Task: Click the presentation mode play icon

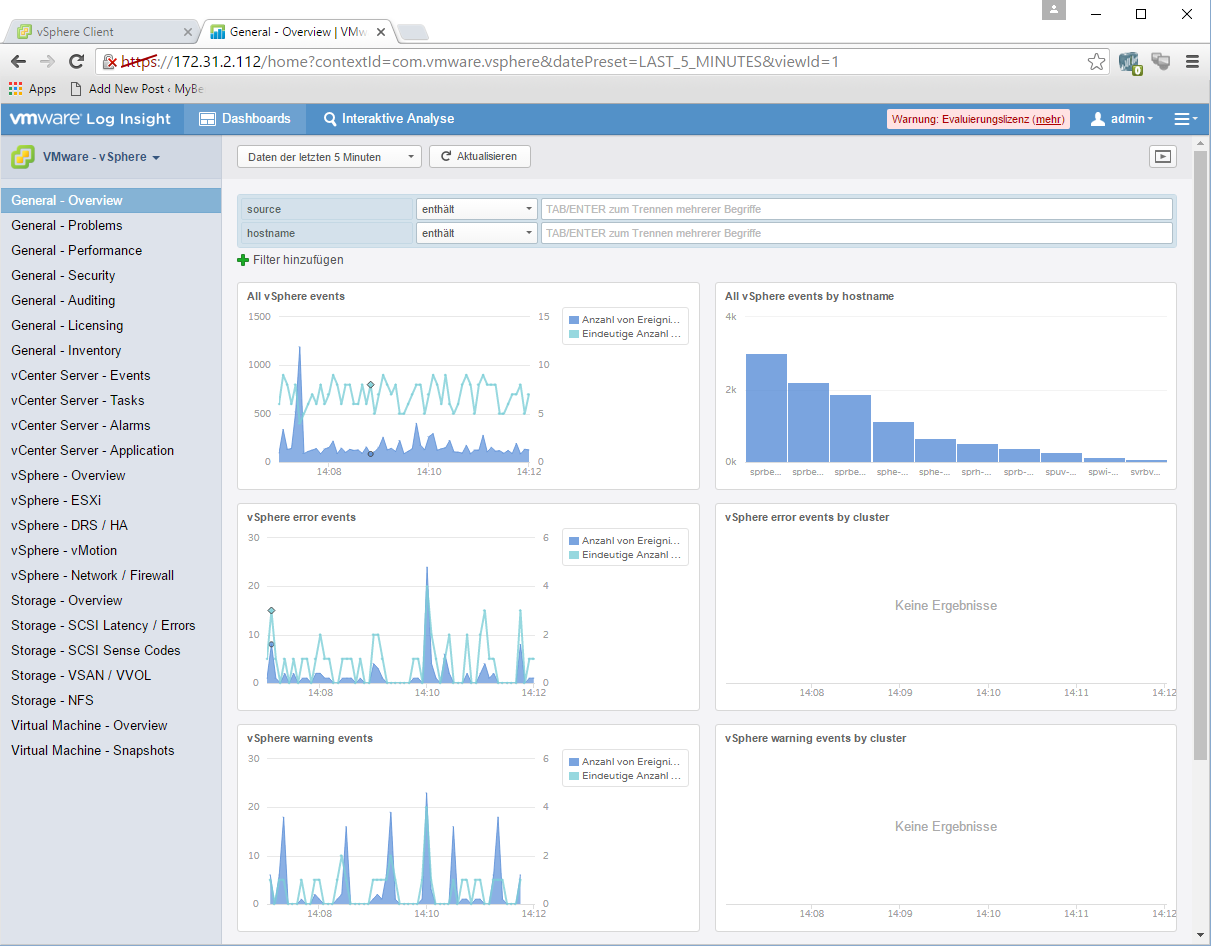Action: pyautogui.click(x=1162, y=156)
